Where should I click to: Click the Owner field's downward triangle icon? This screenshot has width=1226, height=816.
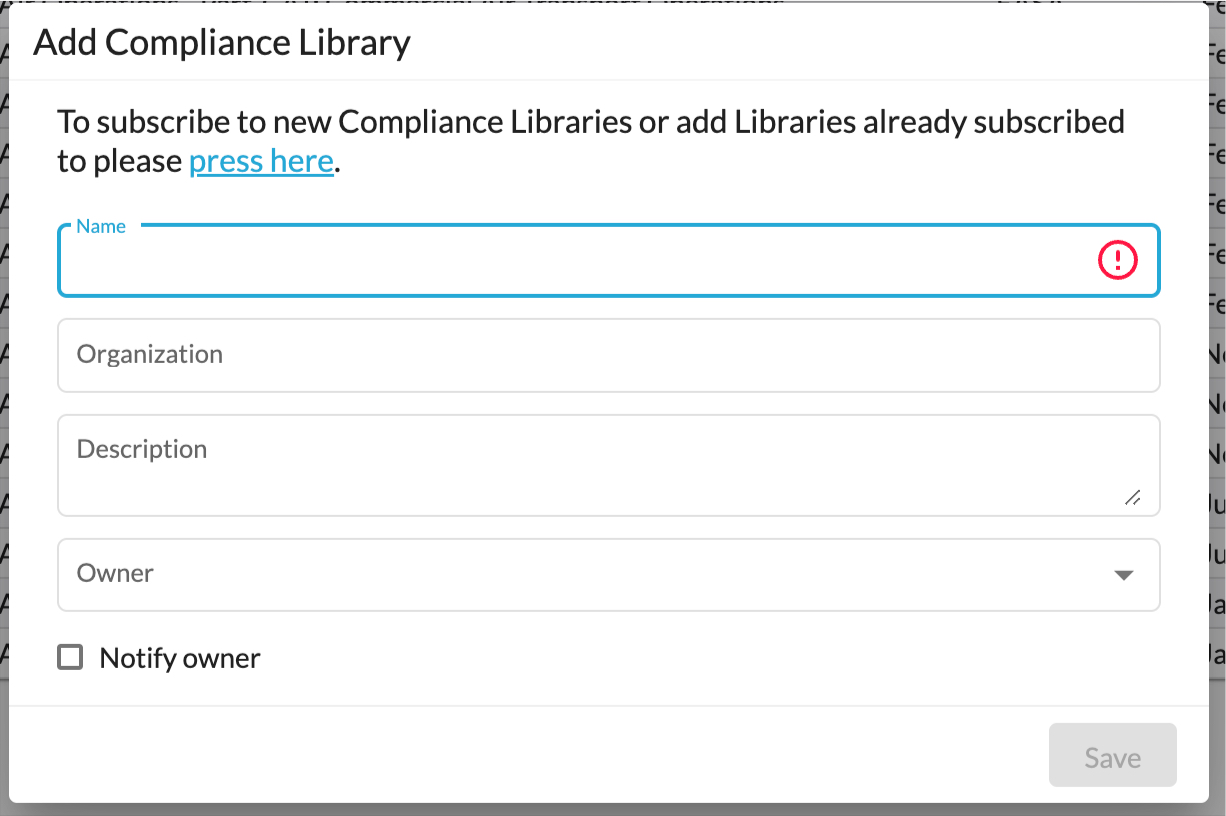(x=1126, y=575)
